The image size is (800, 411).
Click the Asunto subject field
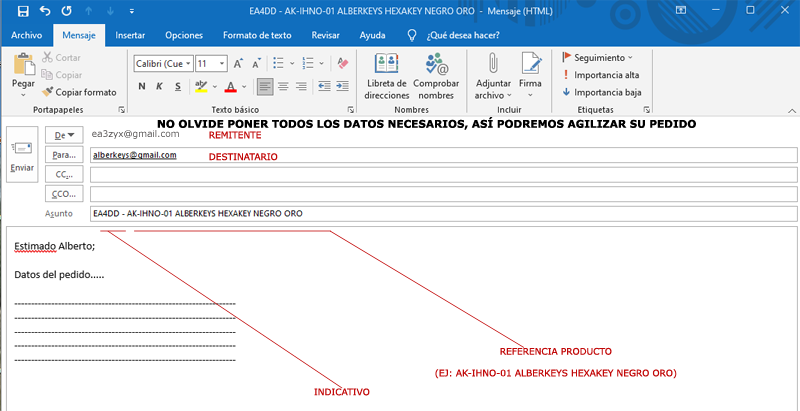pyautogui.click(x=444, y=214)
